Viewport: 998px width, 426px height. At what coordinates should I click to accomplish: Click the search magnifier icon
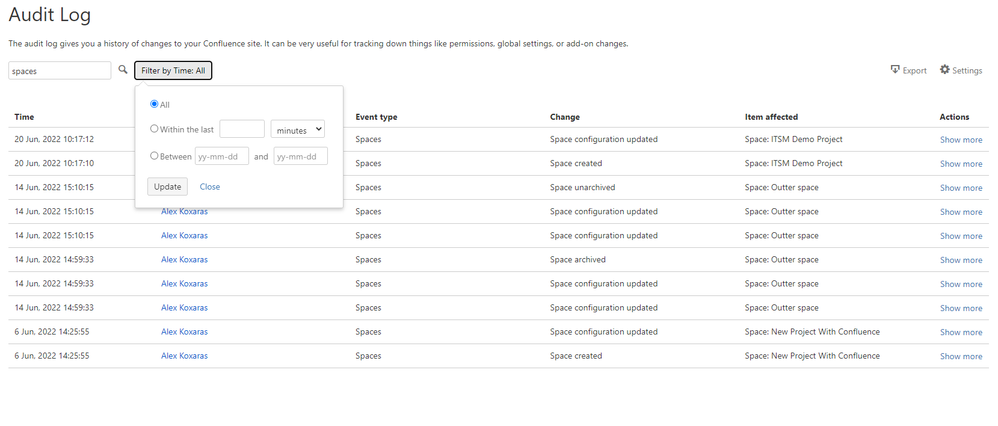click(123, 70)
